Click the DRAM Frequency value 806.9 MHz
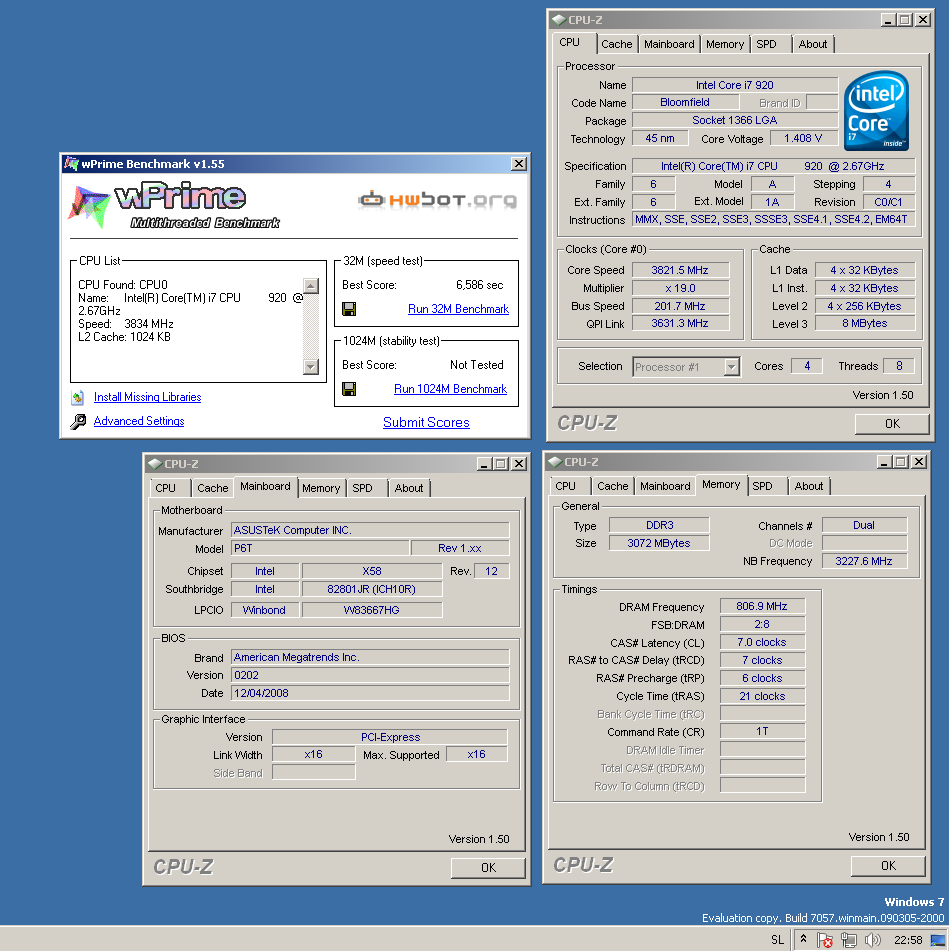Viewport: 949px width, 951px height. [762, 607]
